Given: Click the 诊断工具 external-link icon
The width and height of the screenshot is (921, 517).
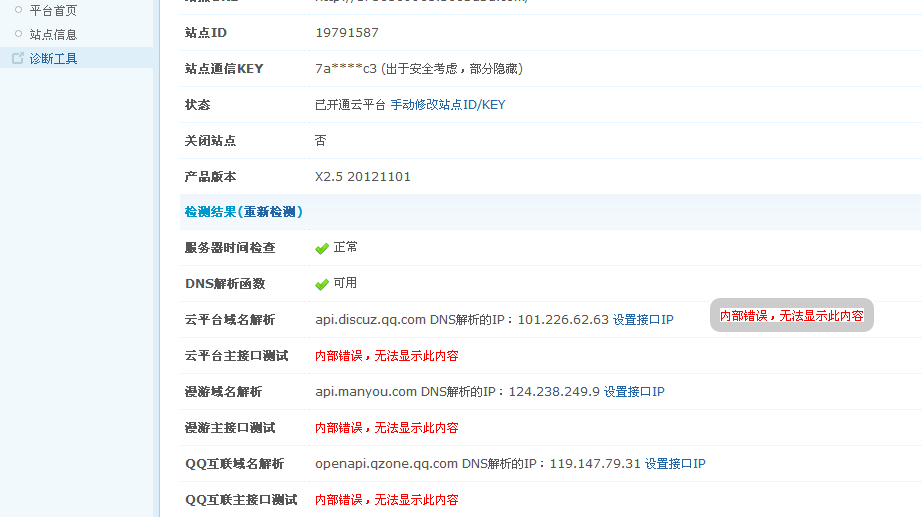Looking at the screenshot, I should tap(18, 58).
